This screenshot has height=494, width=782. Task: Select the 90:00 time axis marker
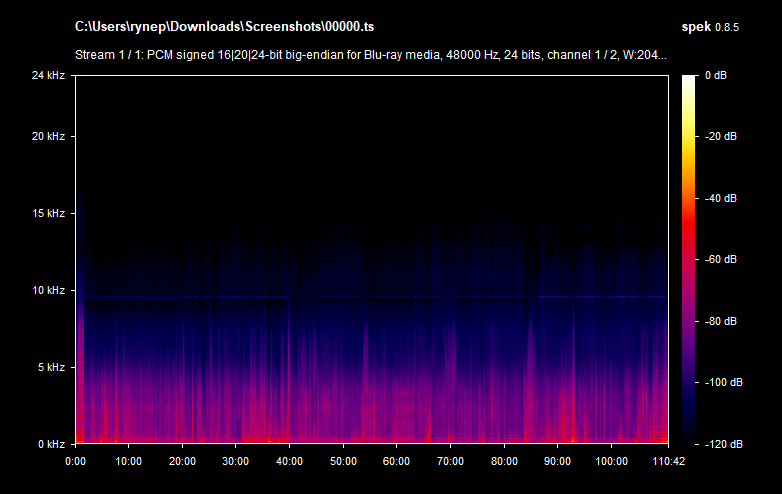[558, 461]
